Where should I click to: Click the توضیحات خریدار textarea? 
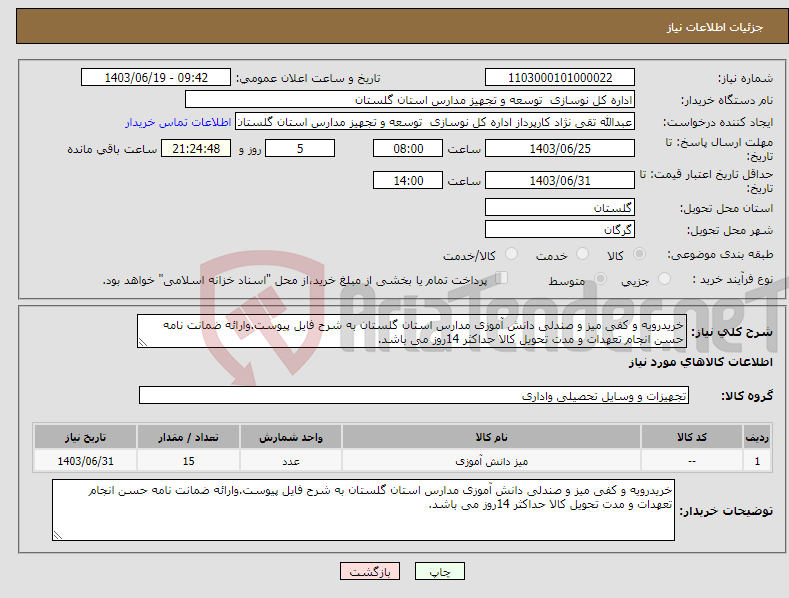363,510
